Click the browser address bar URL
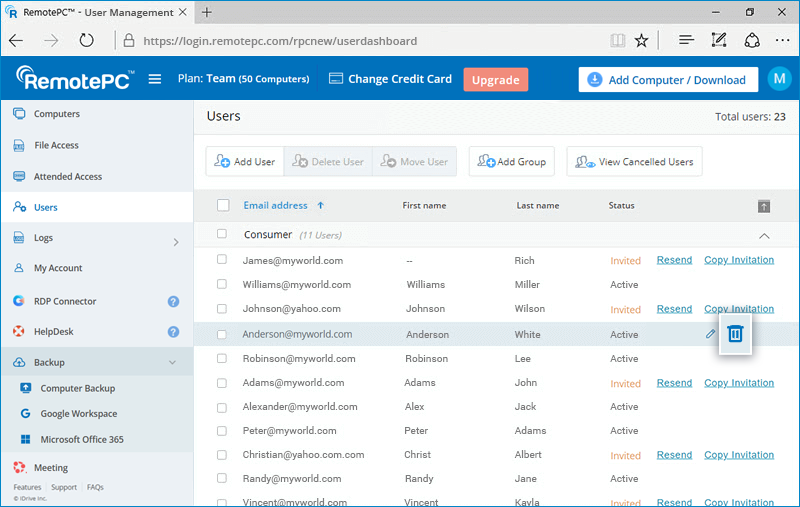The height and width of the screenshot is (507, 800). click(280, 41)
